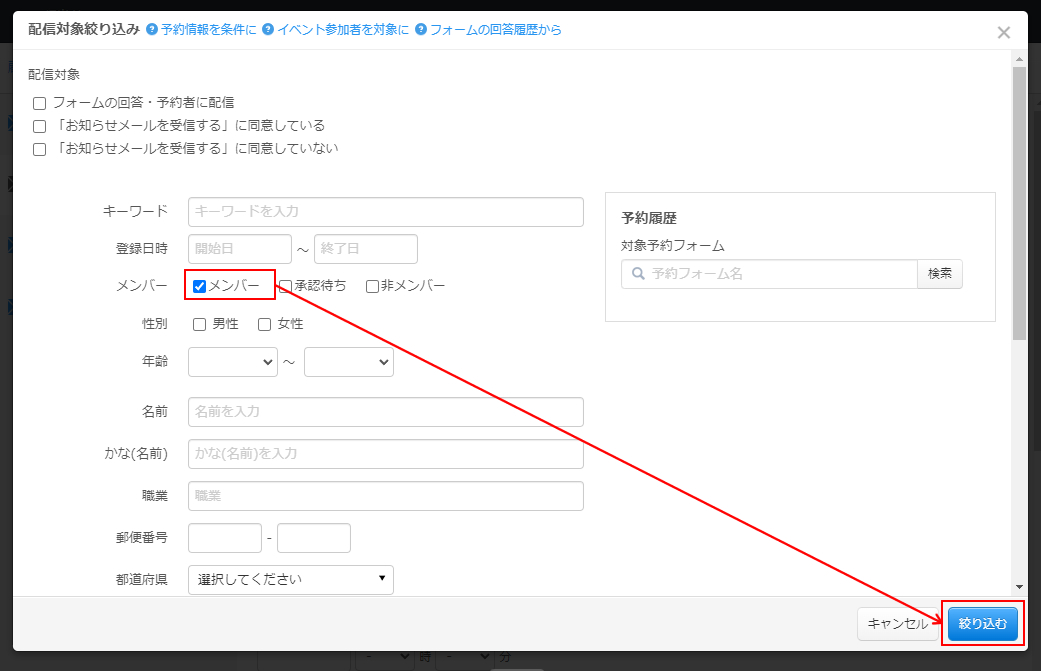Viewport: 1041px width, 671px height.
Task: Click the 検索 button for 予約フォーム
Action: 940,274
